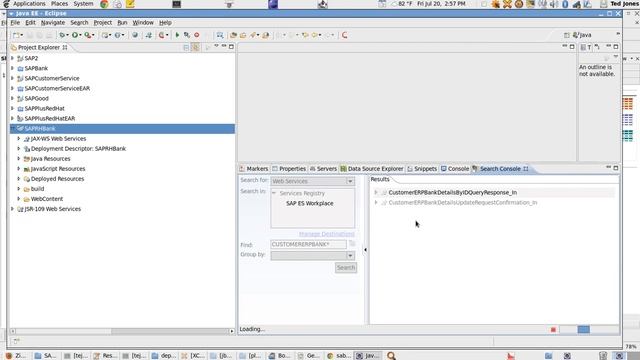This screenshot has height=360, width=640.
Task: Switch to the Snippets tab
Action: [x=422, y=169]
